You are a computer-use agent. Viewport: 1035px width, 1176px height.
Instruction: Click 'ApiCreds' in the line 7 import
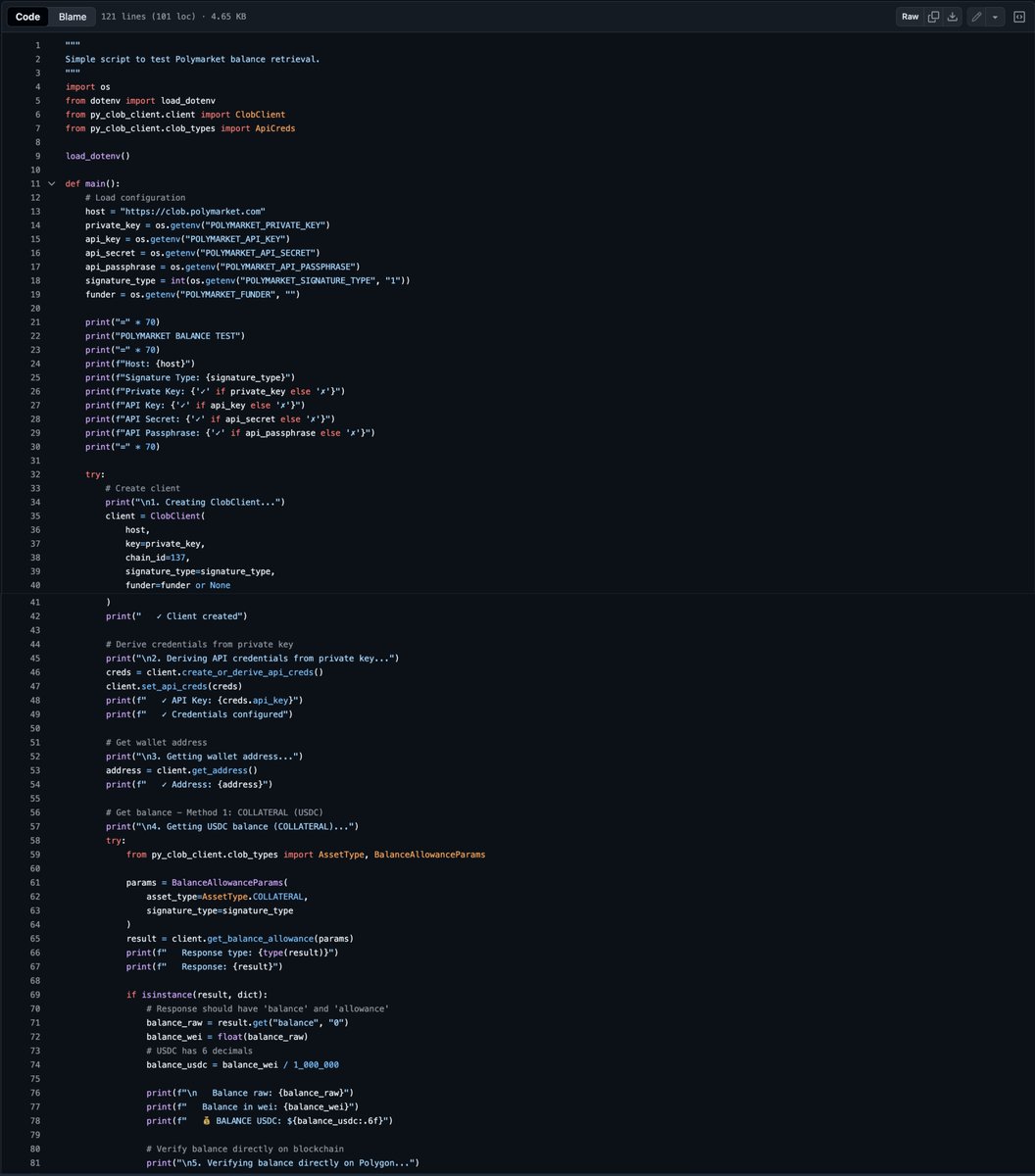275,128
